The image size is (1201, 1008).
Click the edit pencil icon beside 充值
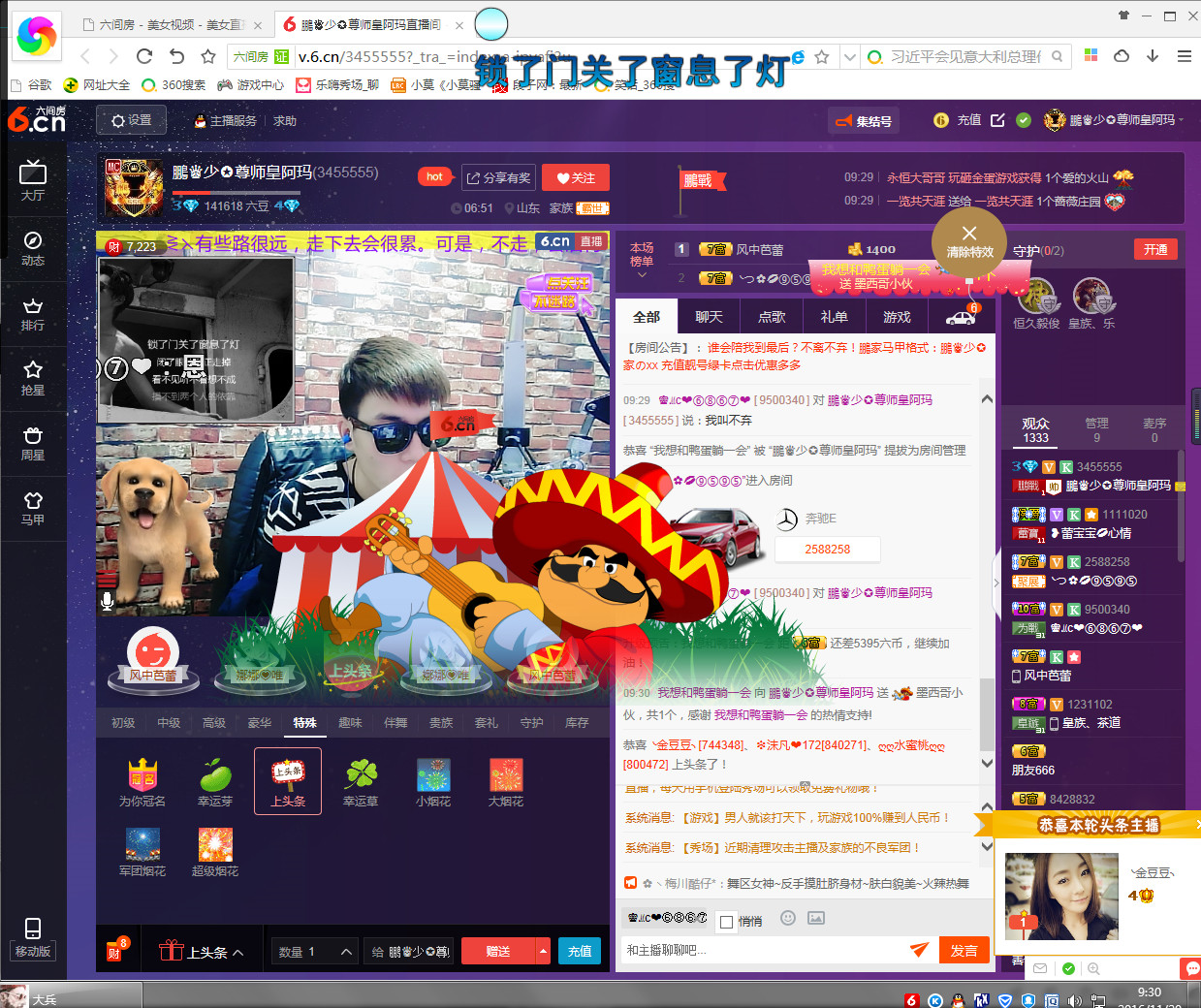(997, 120)
